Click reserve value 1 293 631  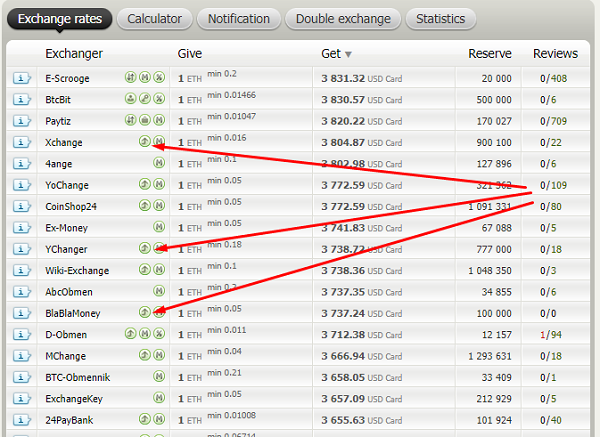(x=490, y=356)
